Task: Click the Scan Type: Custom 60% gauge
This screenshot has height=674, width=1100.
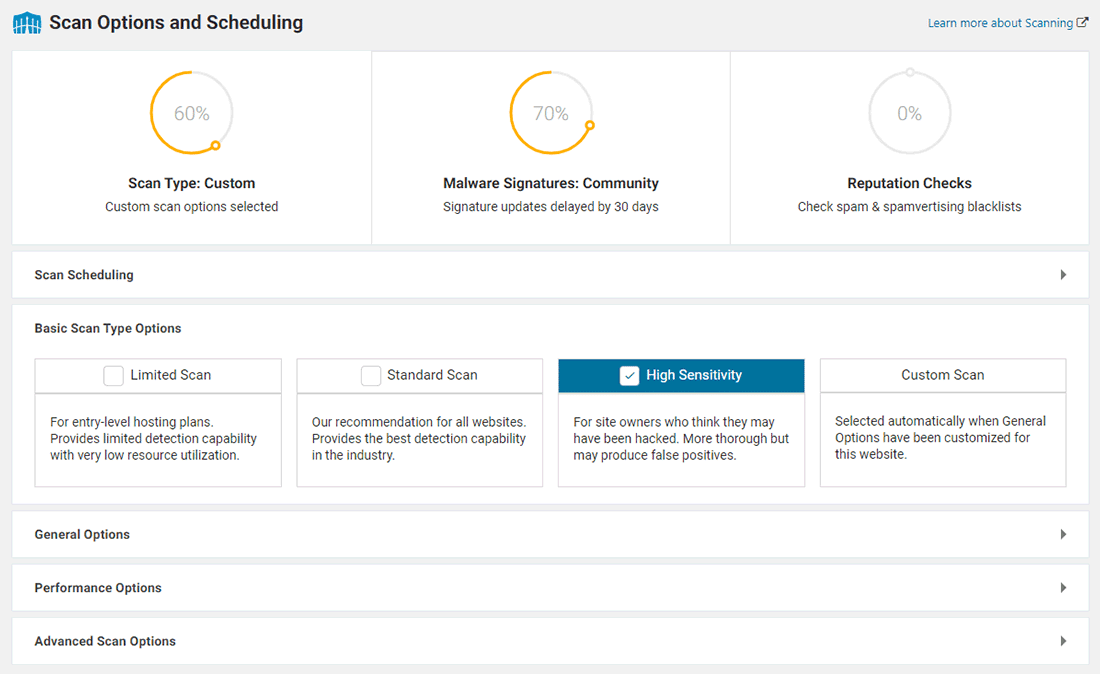Action: 191,113
